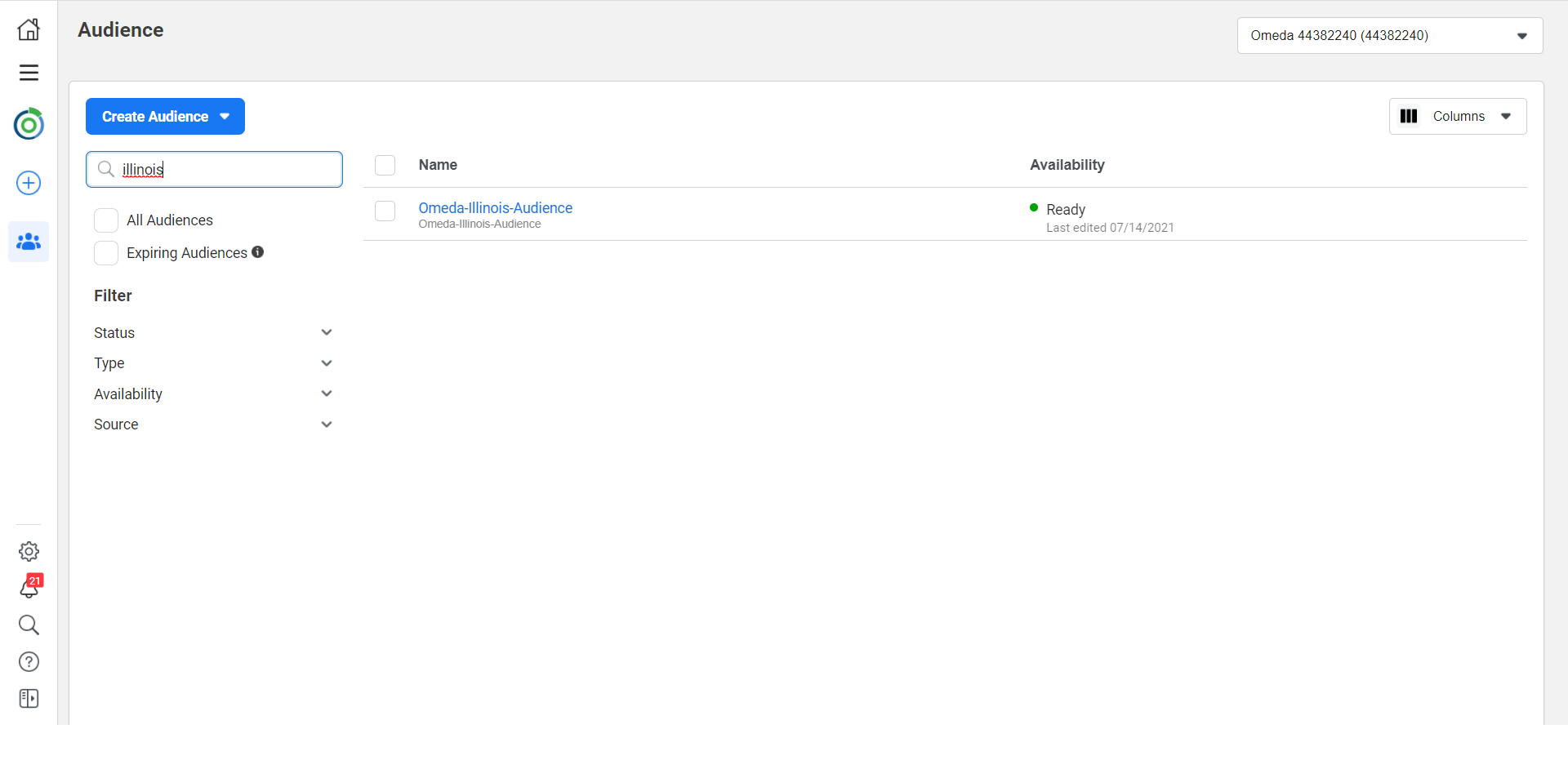Click the sidebar magnifying glass search icon
Screen dimensions: 1568x769
[x=29, y=625]
